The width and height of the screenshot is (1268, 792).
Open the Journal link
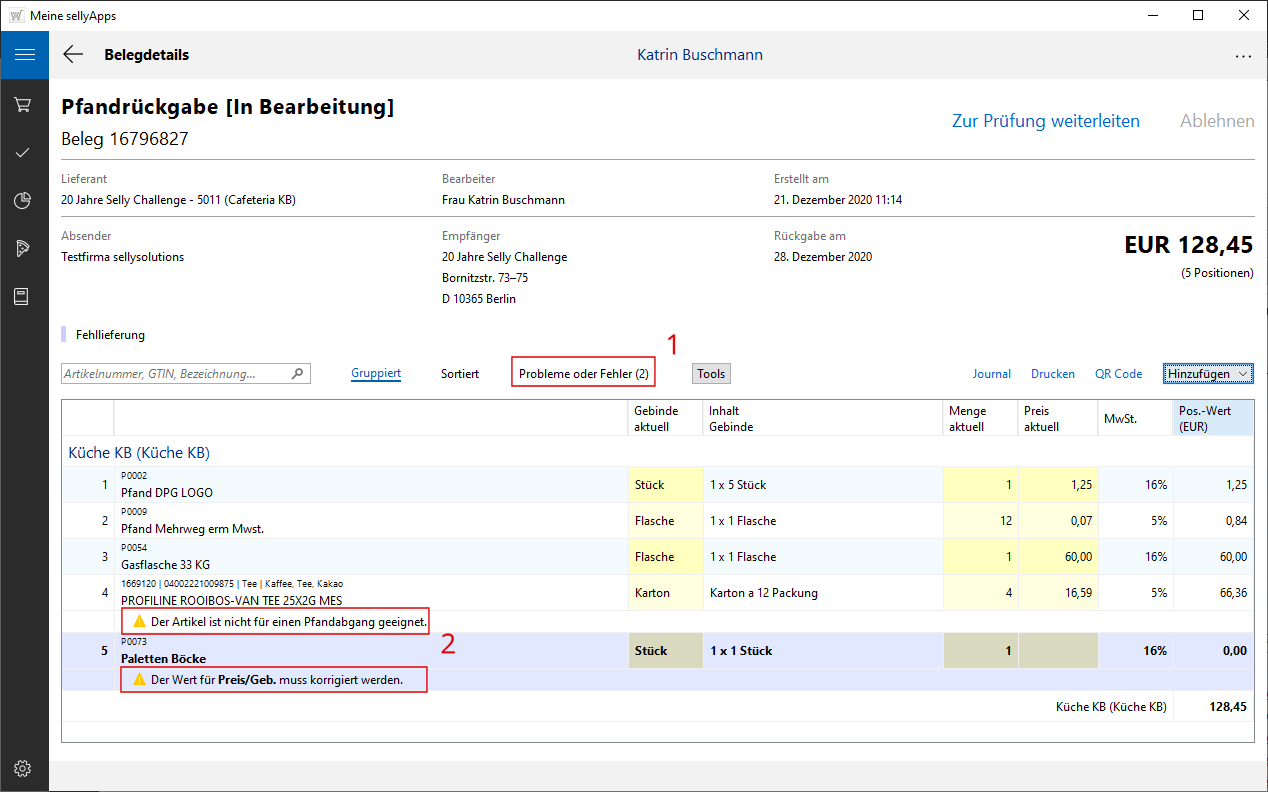[x=991, y=374]
